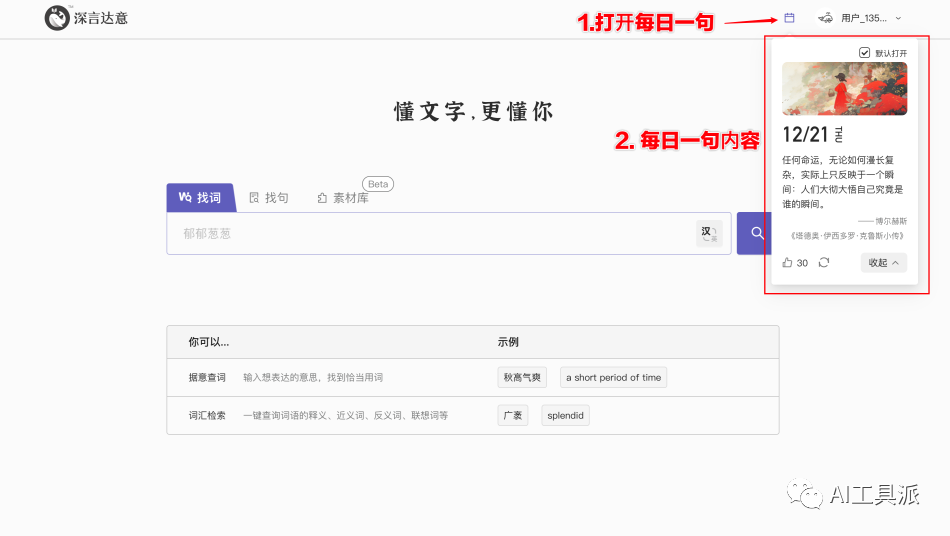The image size is (950, 536).
Task: Try the example 秋高气爽
Action: [522, 377]
